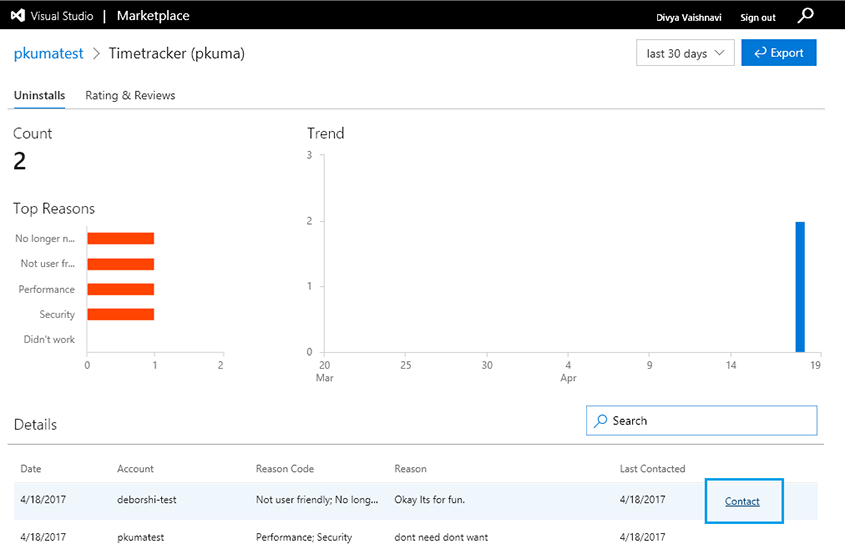Image resolution: width=845 pixels, height=549 pixels.
Task: Switch to the Uninstalls tab
Action: point(39,95)
